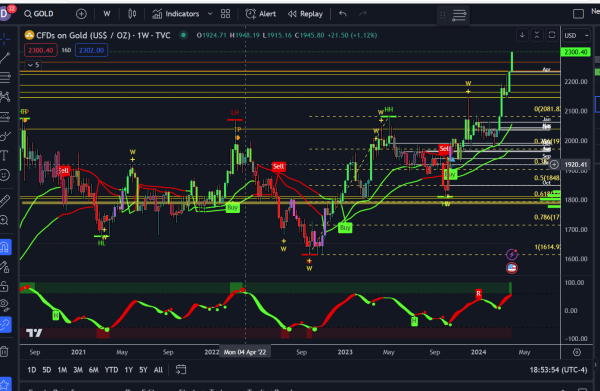This screenshot has width=600, height=391.
Task: Toggle lock all drawing tools
Action: 4,286
